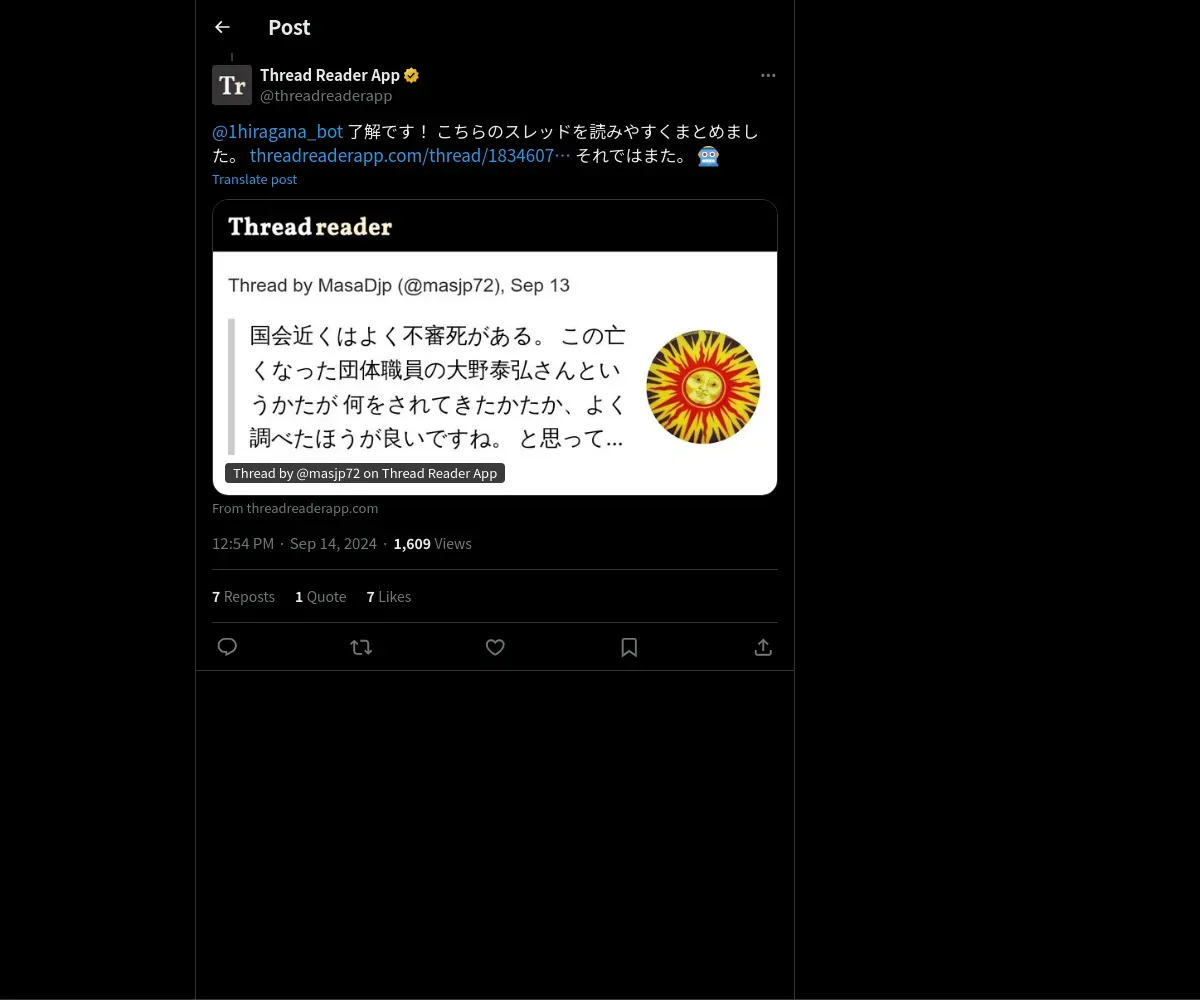Click the @threadreaderapp handle
Image resolution: width=1200 pixels, height=1000 pixels.
(326, 96)
